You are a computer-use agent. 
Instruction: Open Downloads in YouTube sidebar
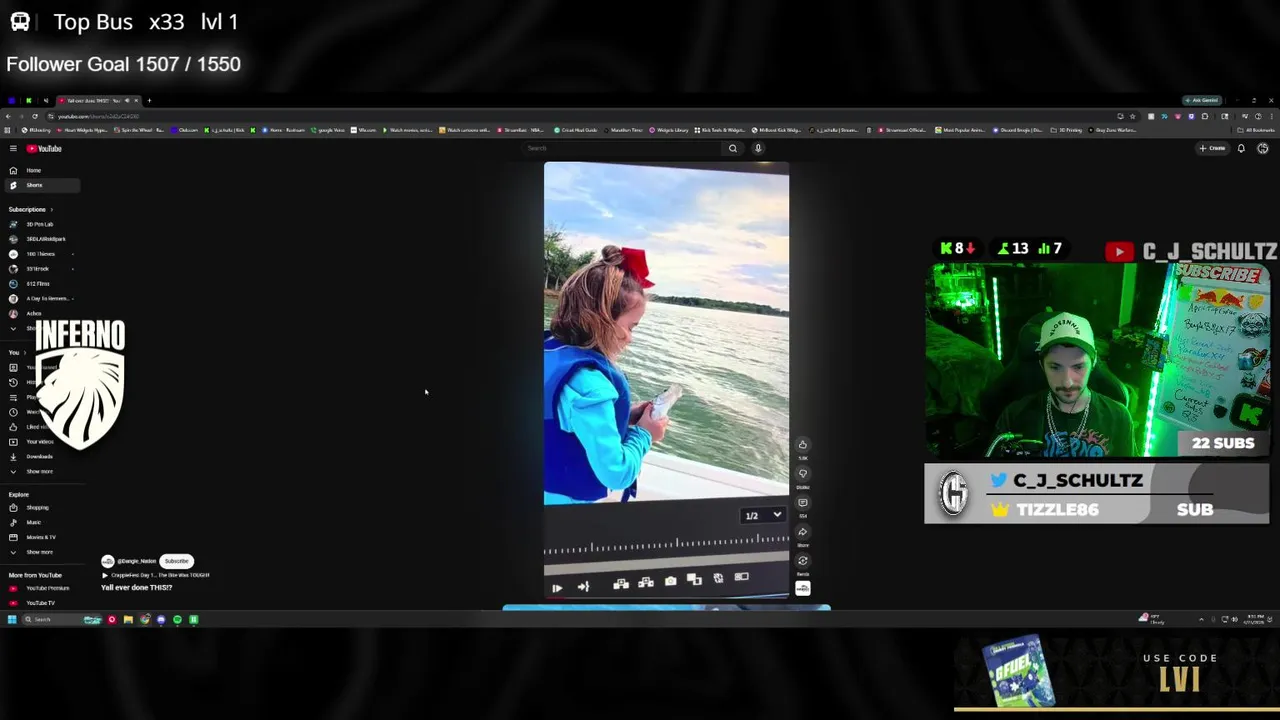tap(40, 457)
